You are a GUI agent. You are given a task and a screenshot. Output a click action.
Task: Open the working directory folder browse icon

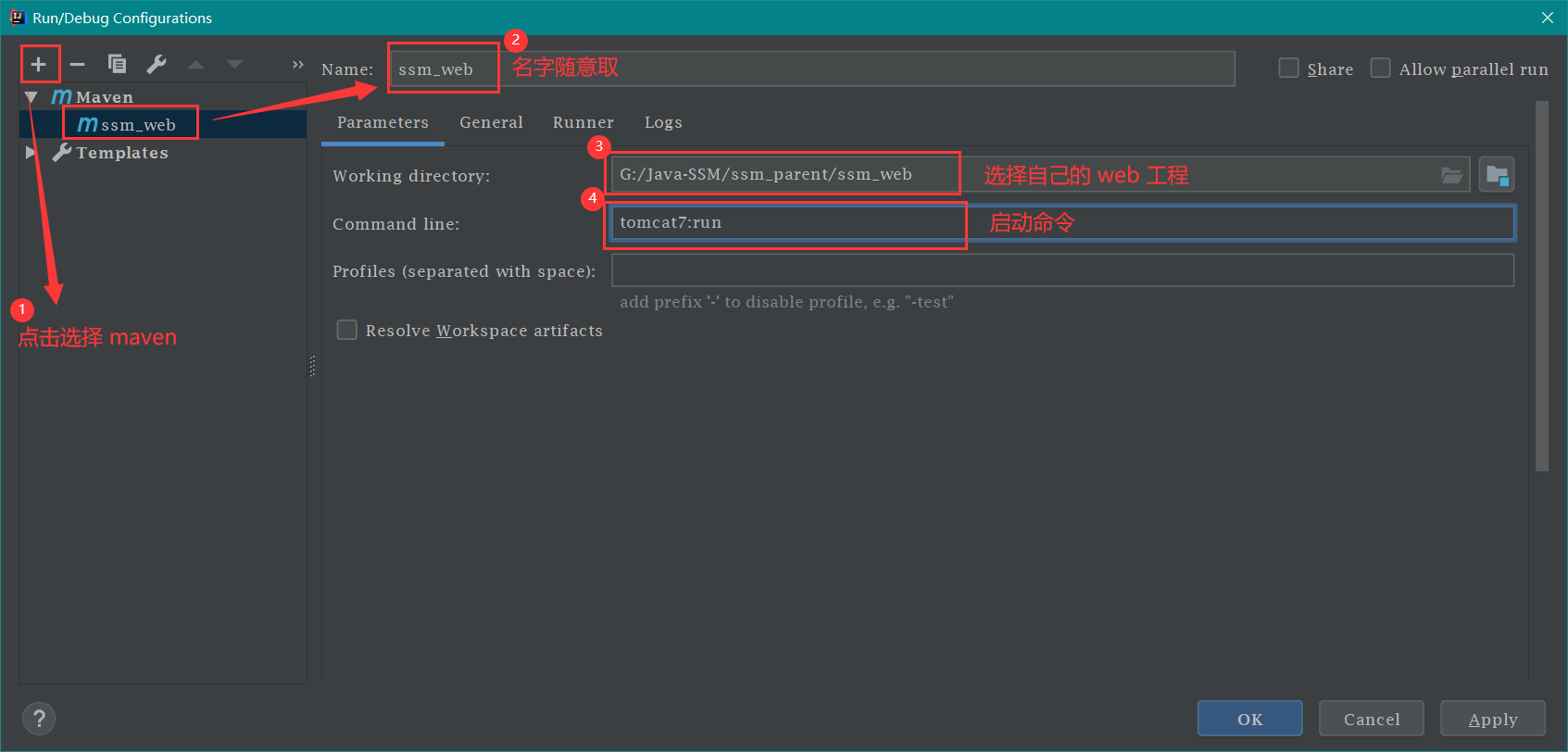(x=1450, y=175)
